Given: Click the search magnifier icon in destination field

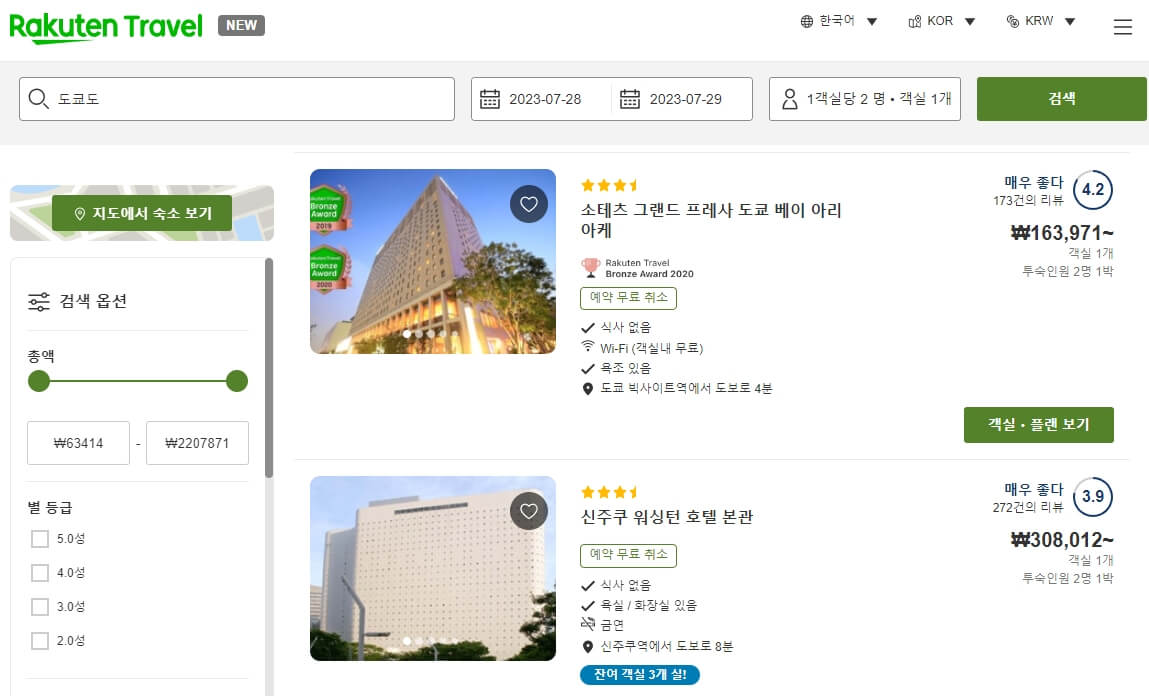Looking at the screenshot, I should click(x=38, y=98).
